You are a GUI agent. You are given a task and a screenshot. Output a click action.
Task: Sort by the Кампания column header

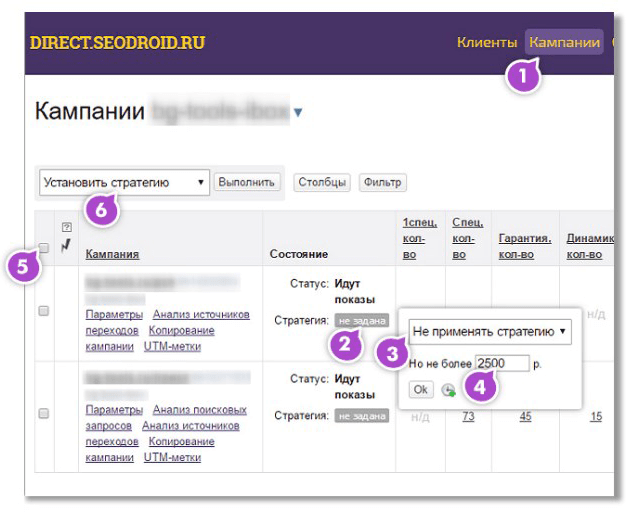click(x=112, y=254)
